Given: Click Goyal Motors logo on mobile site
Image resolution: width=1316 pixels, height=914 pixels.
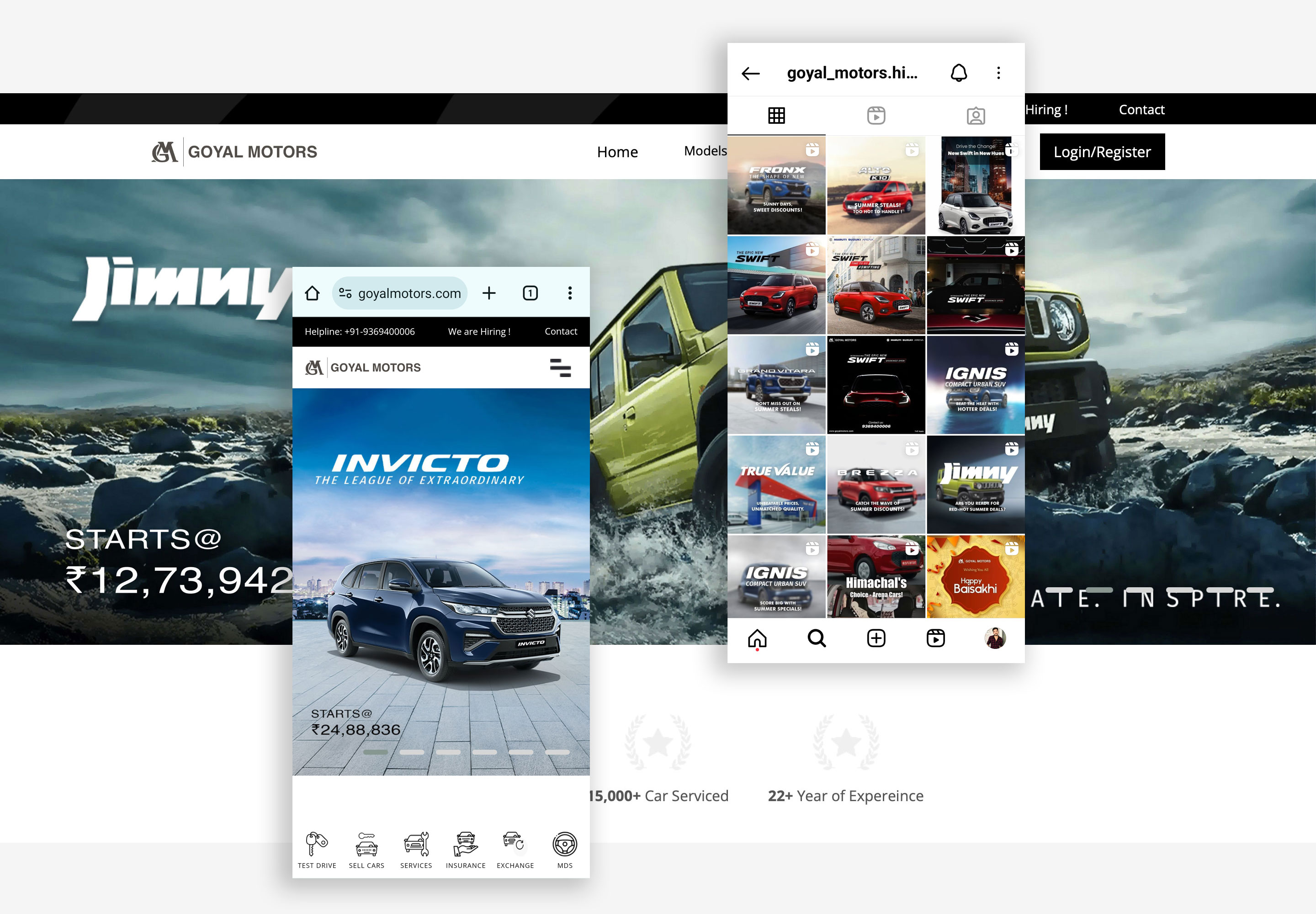Looking at the screenshot, I should [x=363, y=368].
